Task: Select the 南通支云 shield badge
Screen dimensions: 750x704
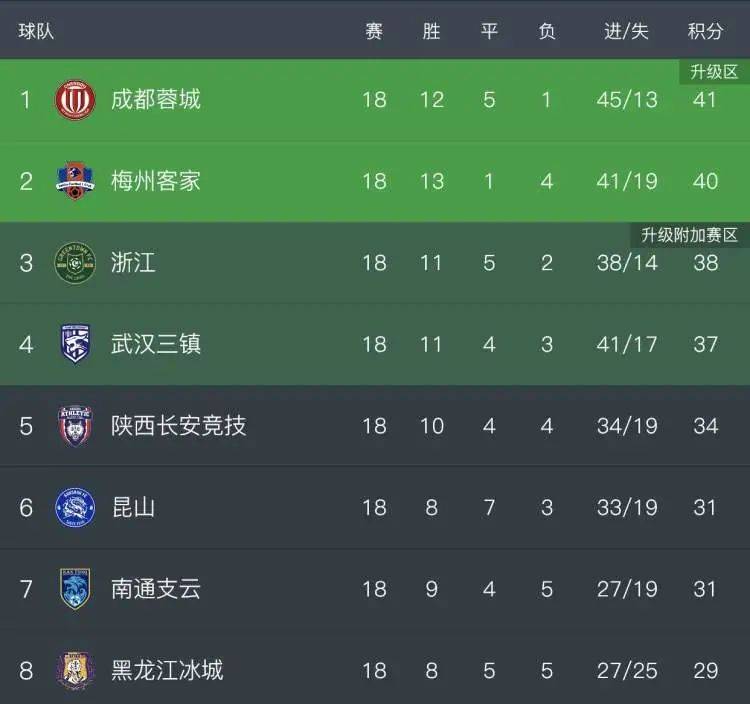Action: (75, 589)
